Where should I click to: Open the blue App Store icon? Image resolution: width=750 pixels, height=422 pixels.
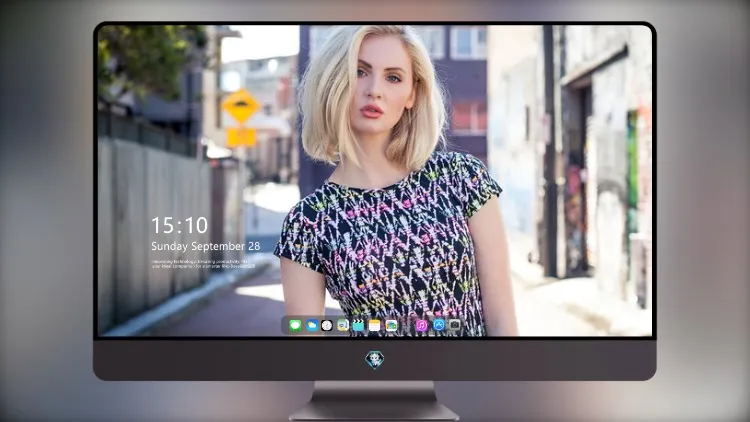click(x=438, y=325)
